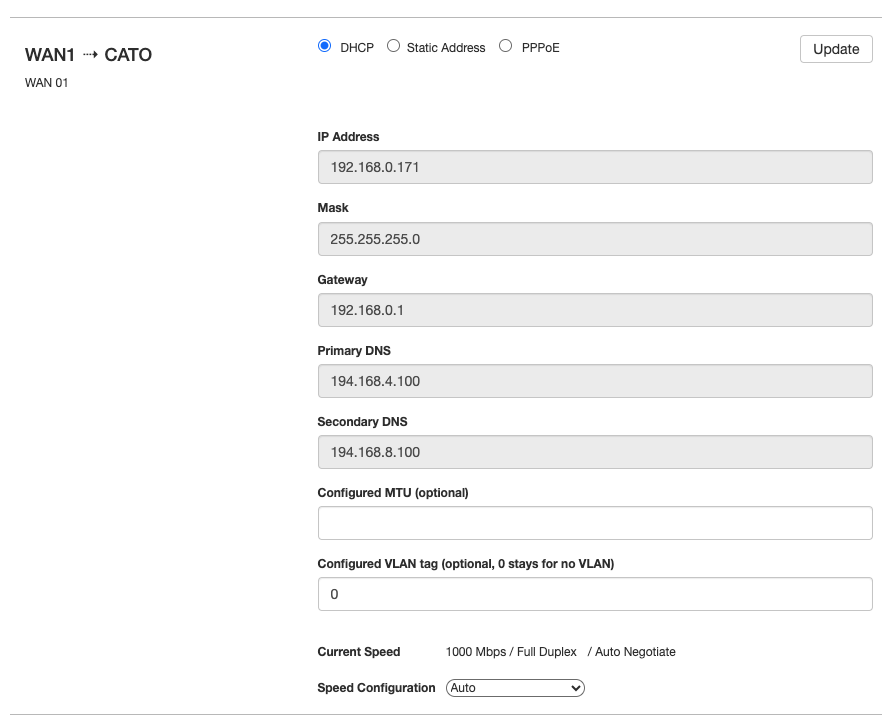Click the PPPoE label text

point(541,48)
